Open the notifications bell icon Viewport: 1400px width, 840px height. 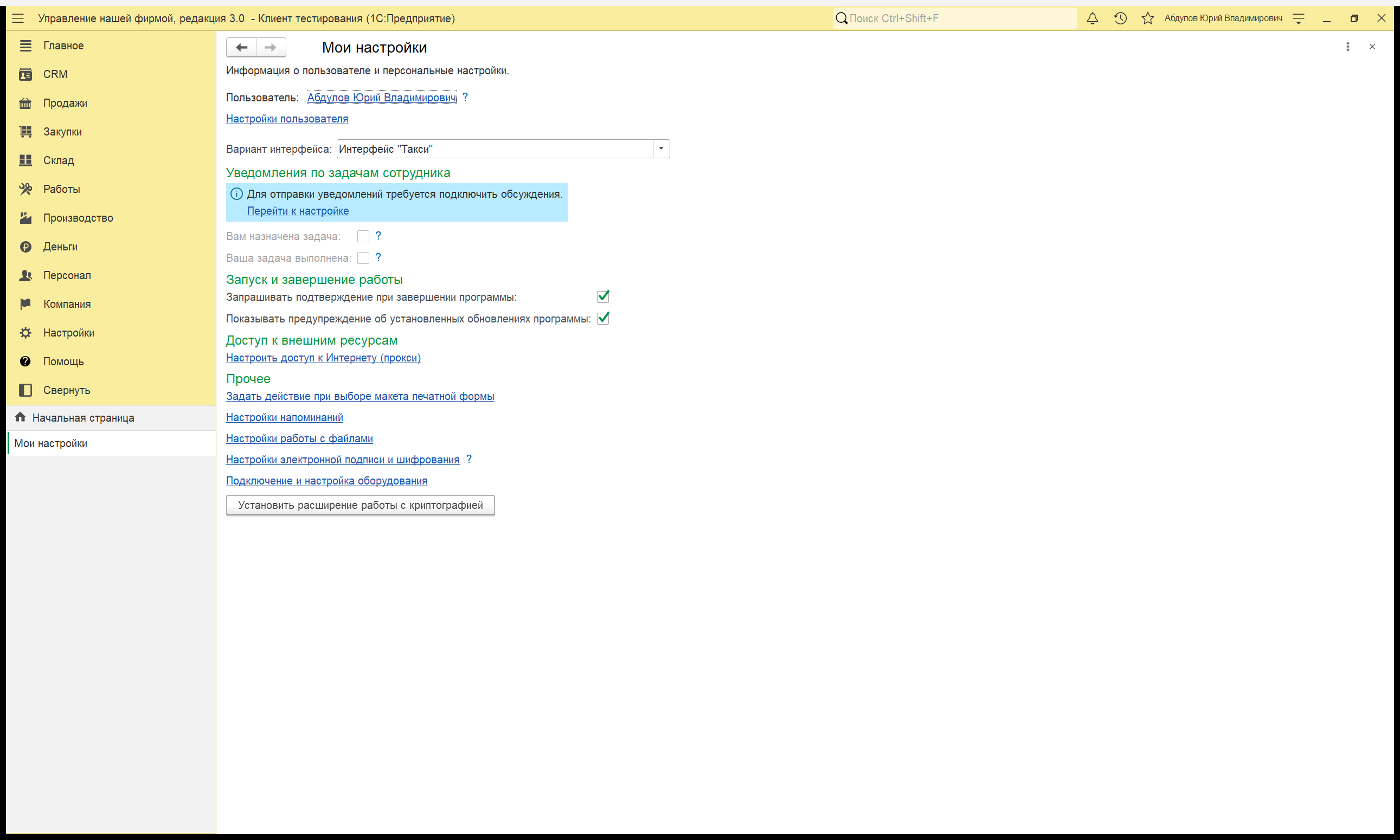point(1093,18)
